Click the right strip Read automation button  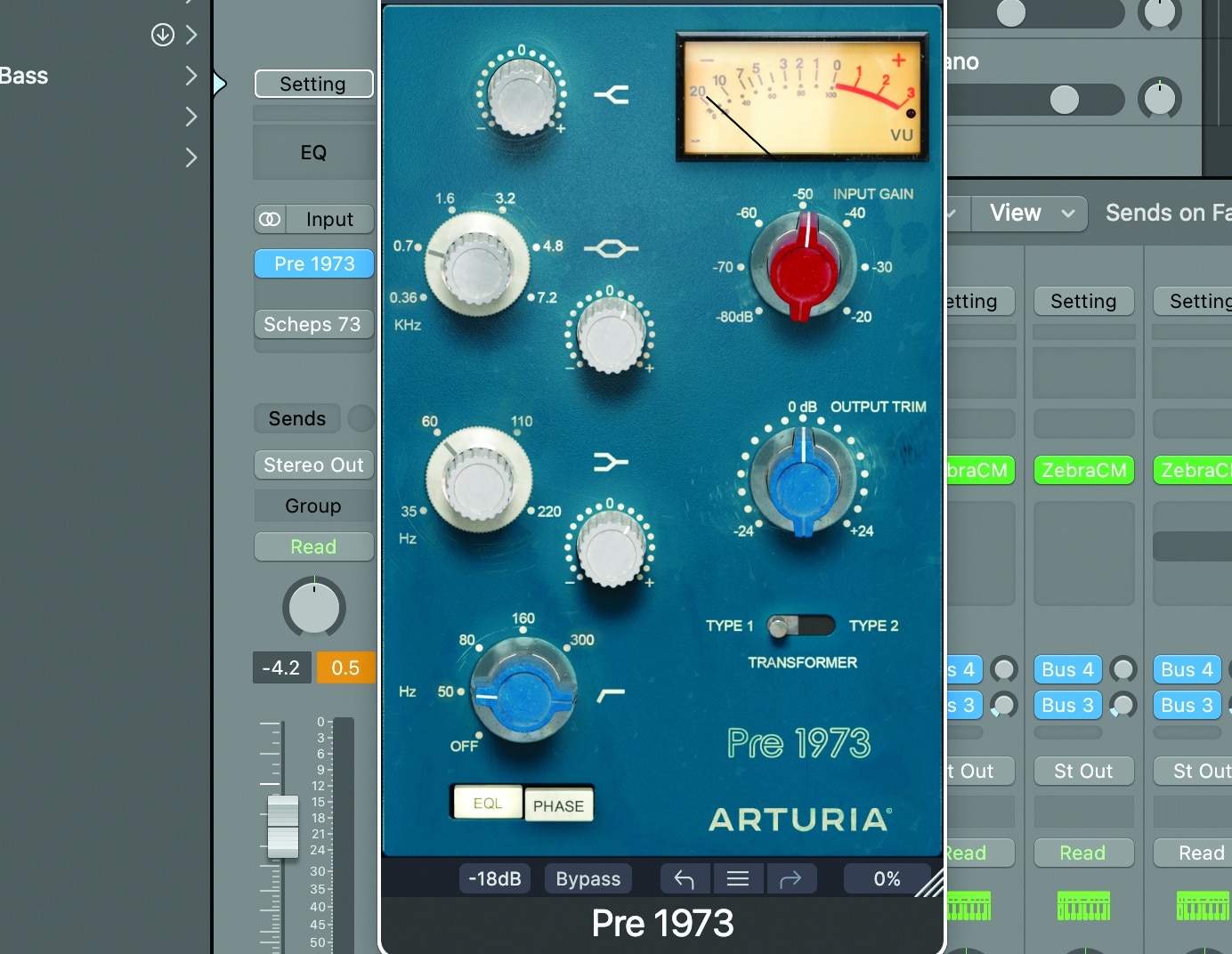coord(1193,853)
